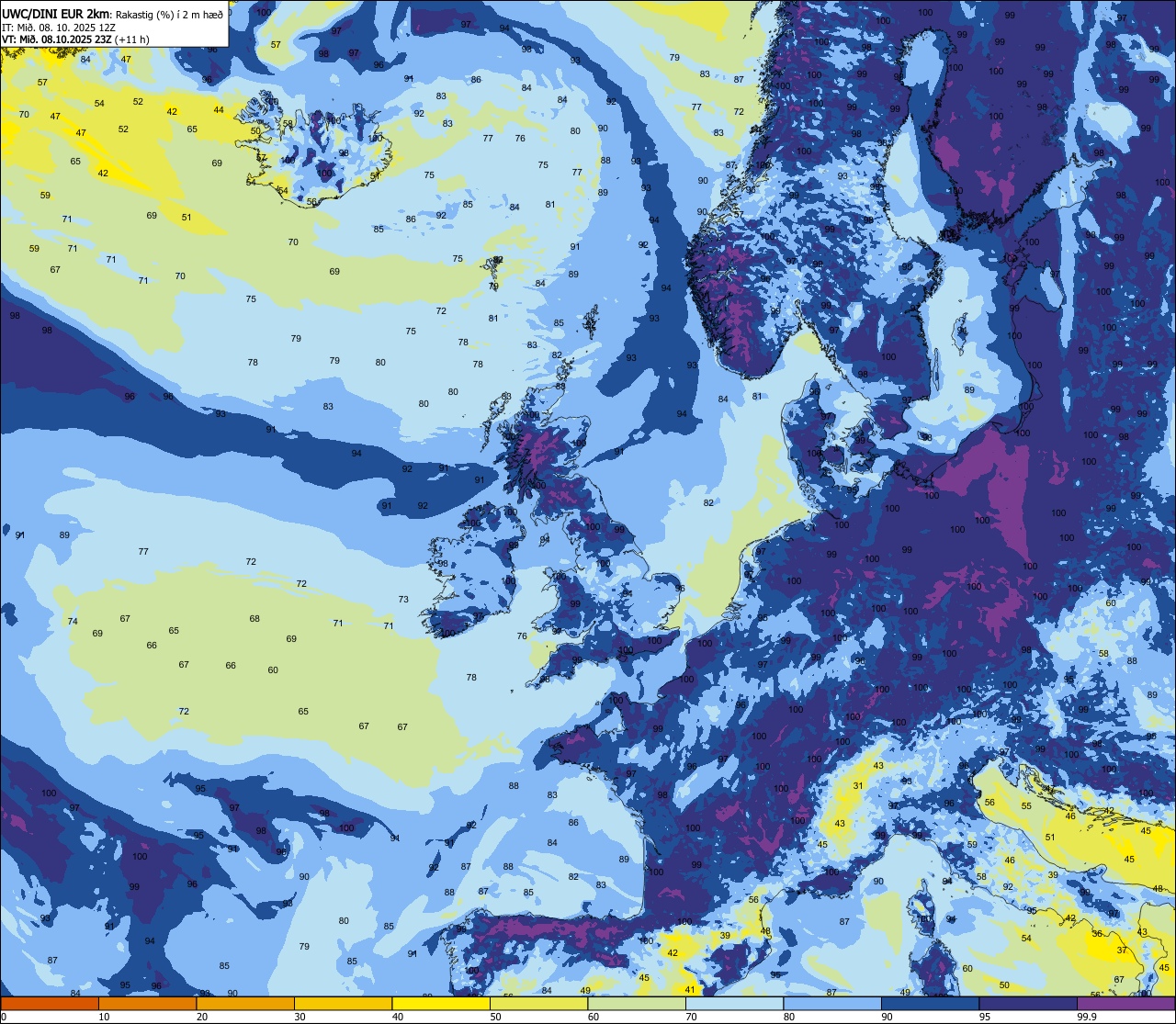Viewport: 1176px width, 1024px height.
Task: Click the 10–20 orange legend swatch
Action: click(x=147, y=1003)
